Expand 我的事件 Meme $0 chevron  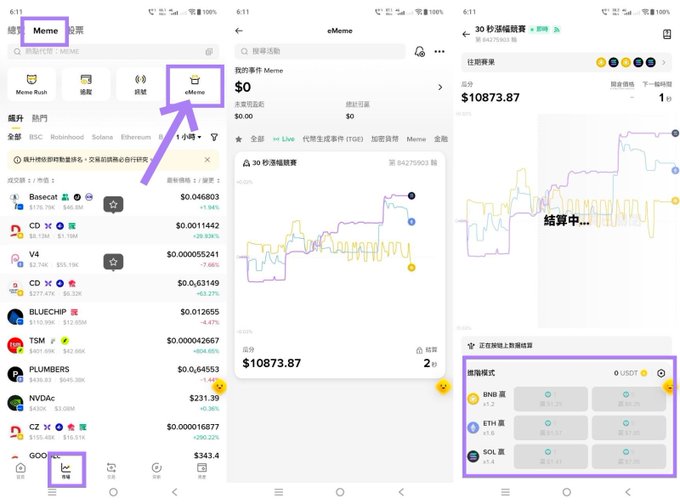(440, 87)
